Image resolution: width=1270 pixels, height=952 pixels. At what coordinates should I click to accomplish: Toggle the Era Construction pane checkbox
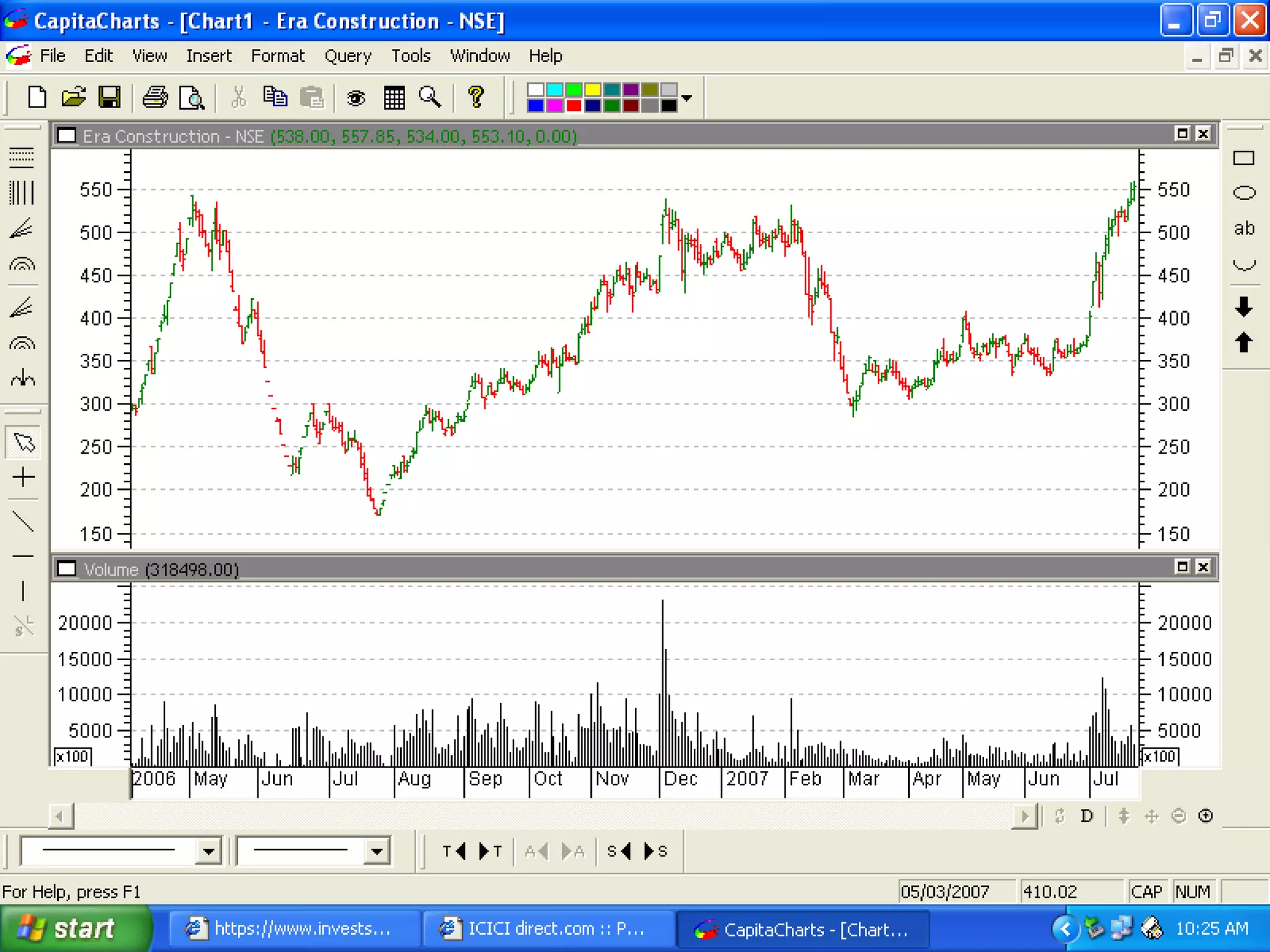click(x=67, y=136)
